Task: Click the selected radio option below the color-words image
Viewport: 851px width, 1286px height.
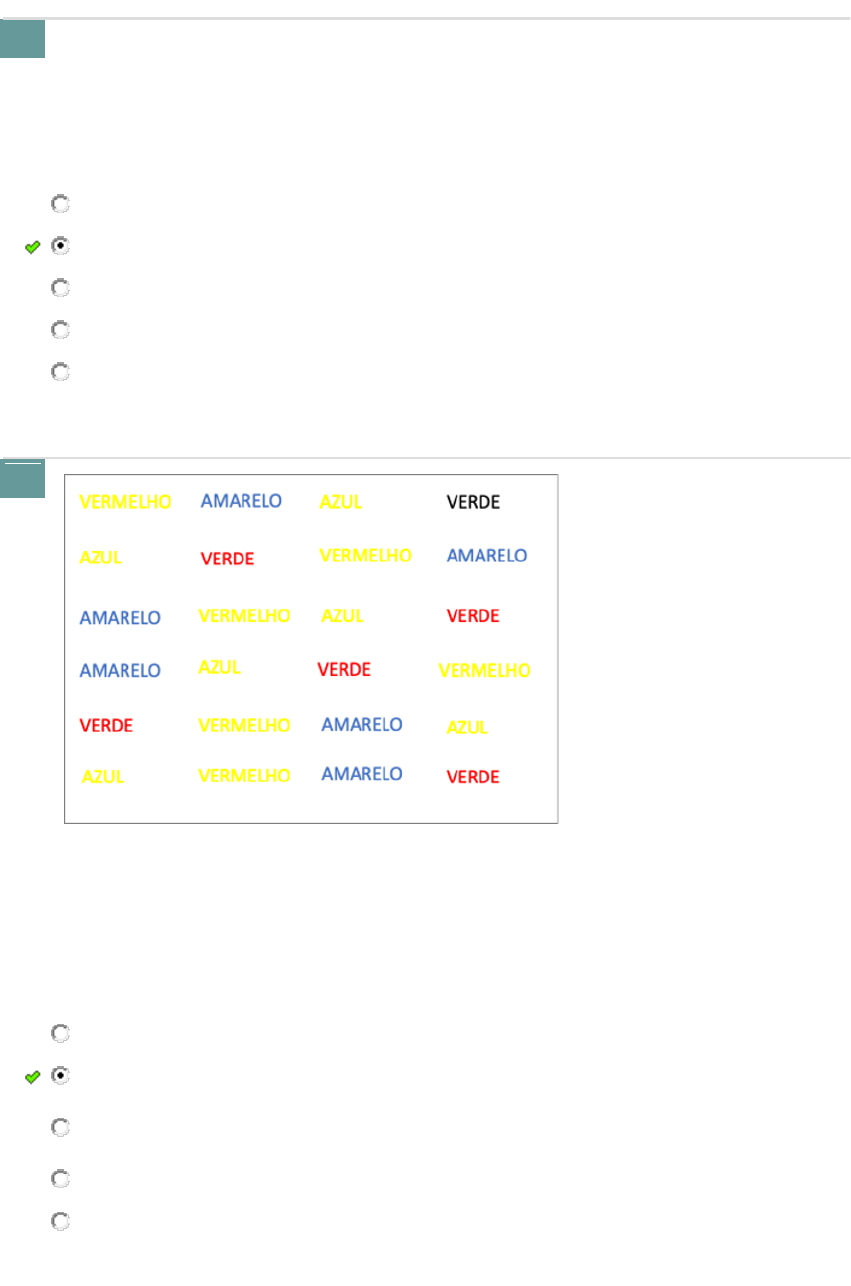Action: coord(60,1076)
